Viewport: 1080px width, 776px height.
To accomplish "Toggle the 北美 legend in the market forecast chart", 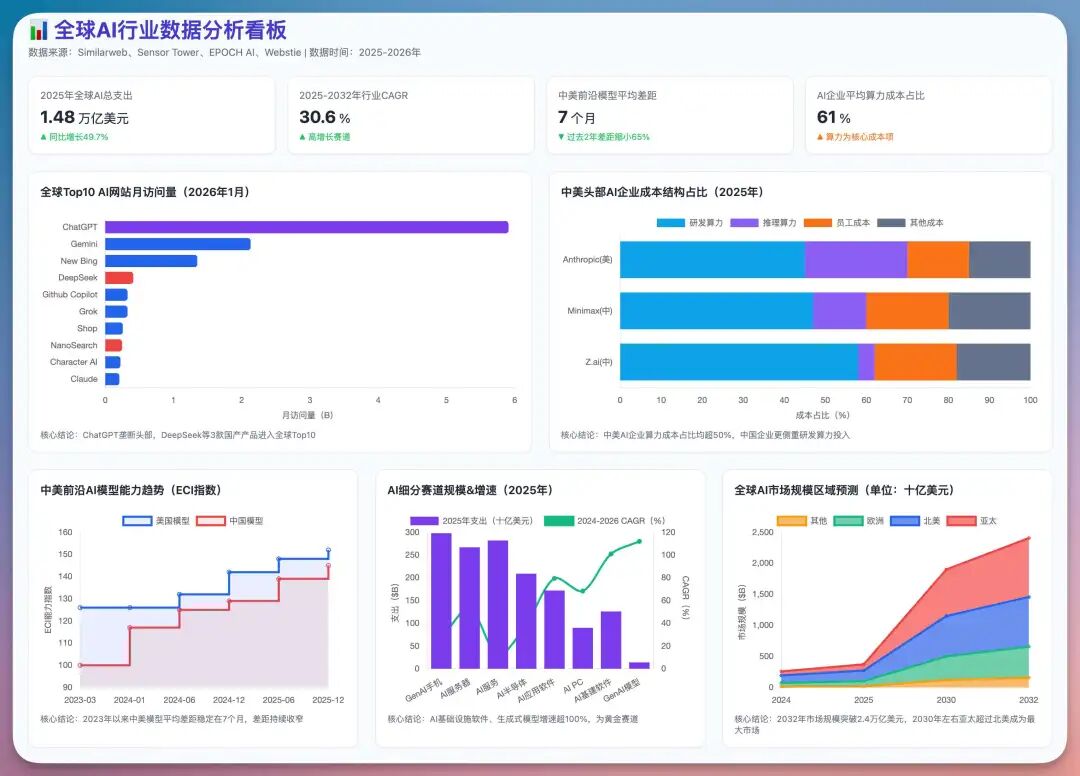I will point(905,520).
